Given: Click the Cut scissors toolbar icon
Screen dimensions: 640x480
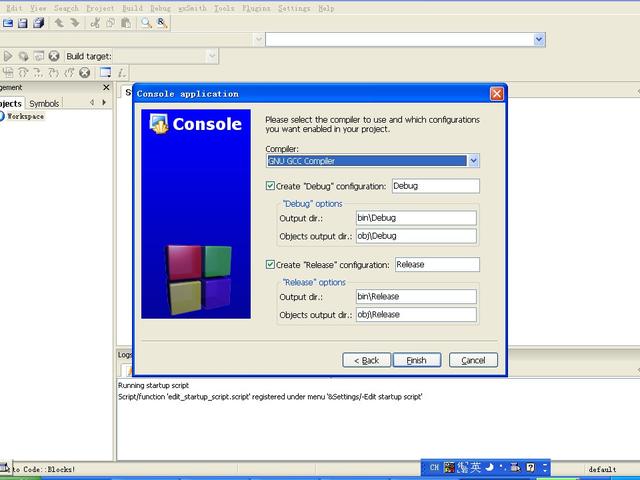Looking at the screenshot, I should [95, 23].
